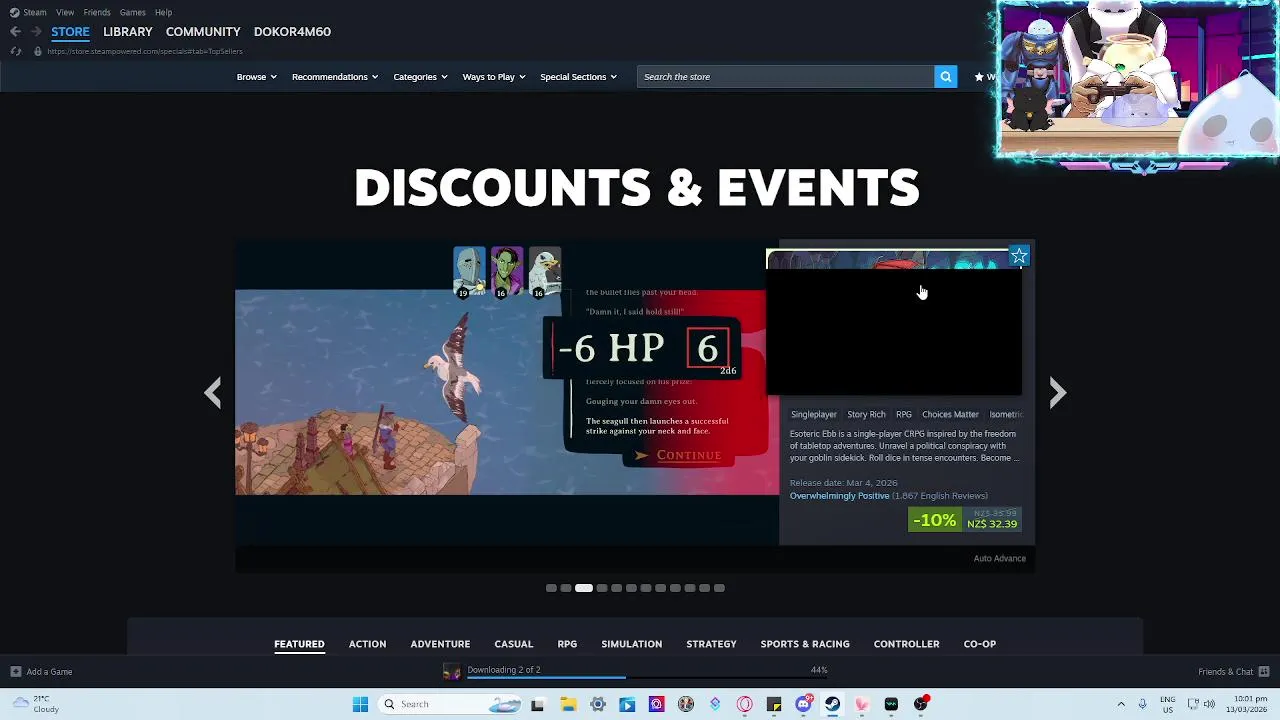Click the Steam logo in menu bar
Screen dimensions: 1280x720
coord(14,12)
